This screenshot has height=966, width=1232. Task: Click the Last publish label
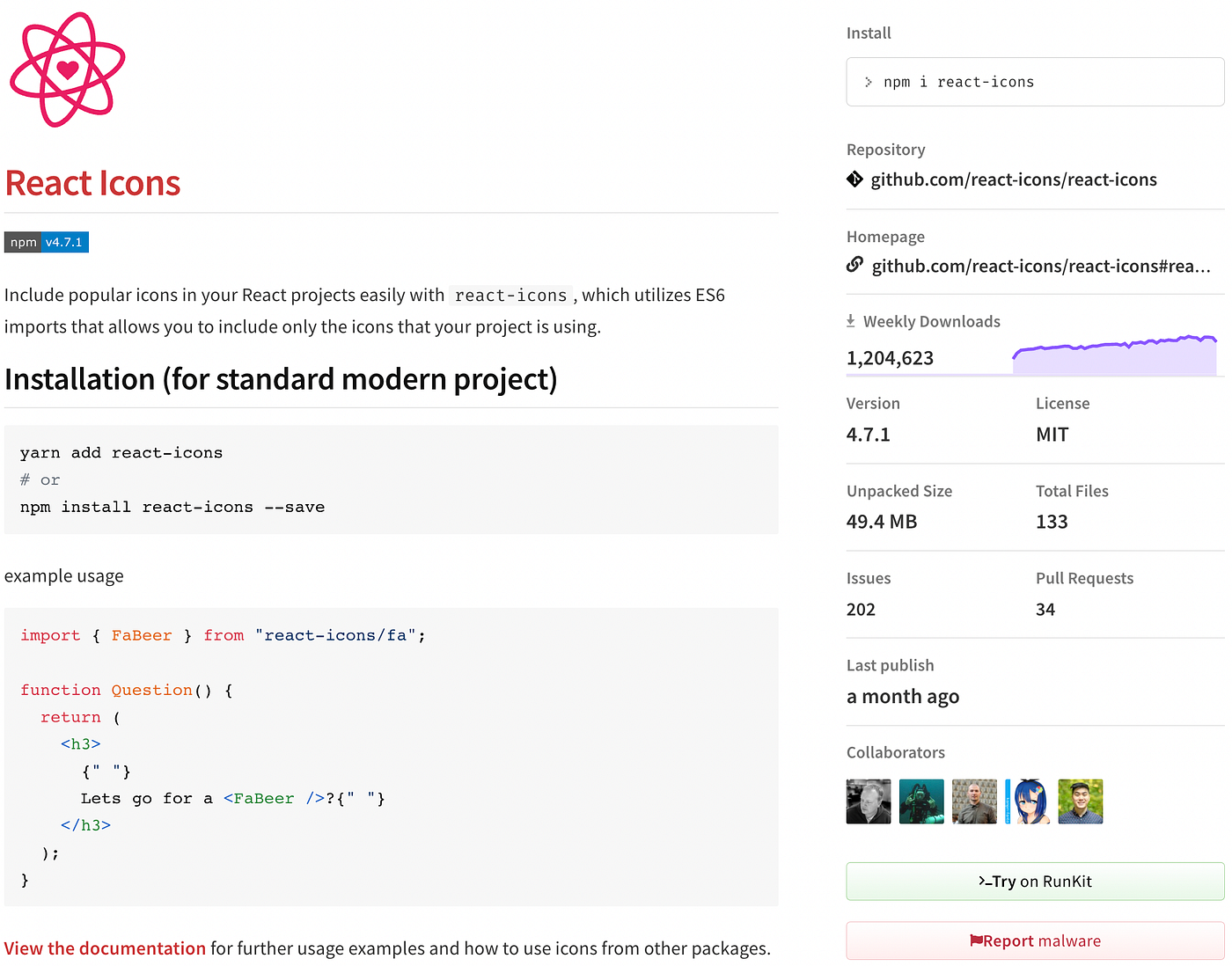coord(891,665)
